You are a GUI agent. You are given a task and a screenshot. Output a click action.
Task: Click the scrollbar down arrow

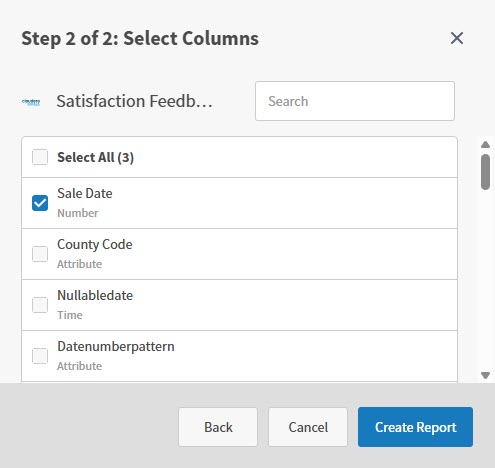click(485, 375)
